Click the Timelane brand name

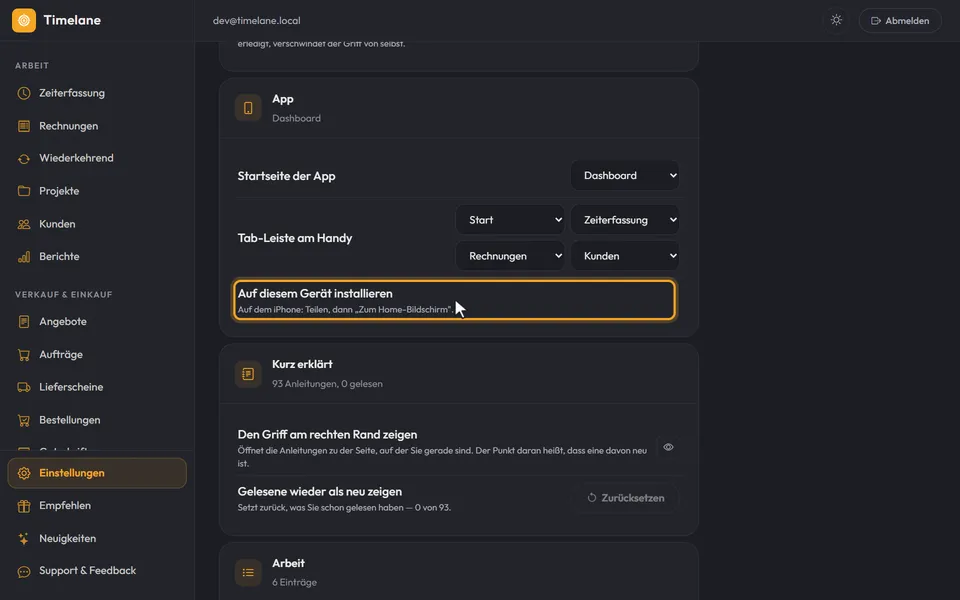click(x=72, y=20)
